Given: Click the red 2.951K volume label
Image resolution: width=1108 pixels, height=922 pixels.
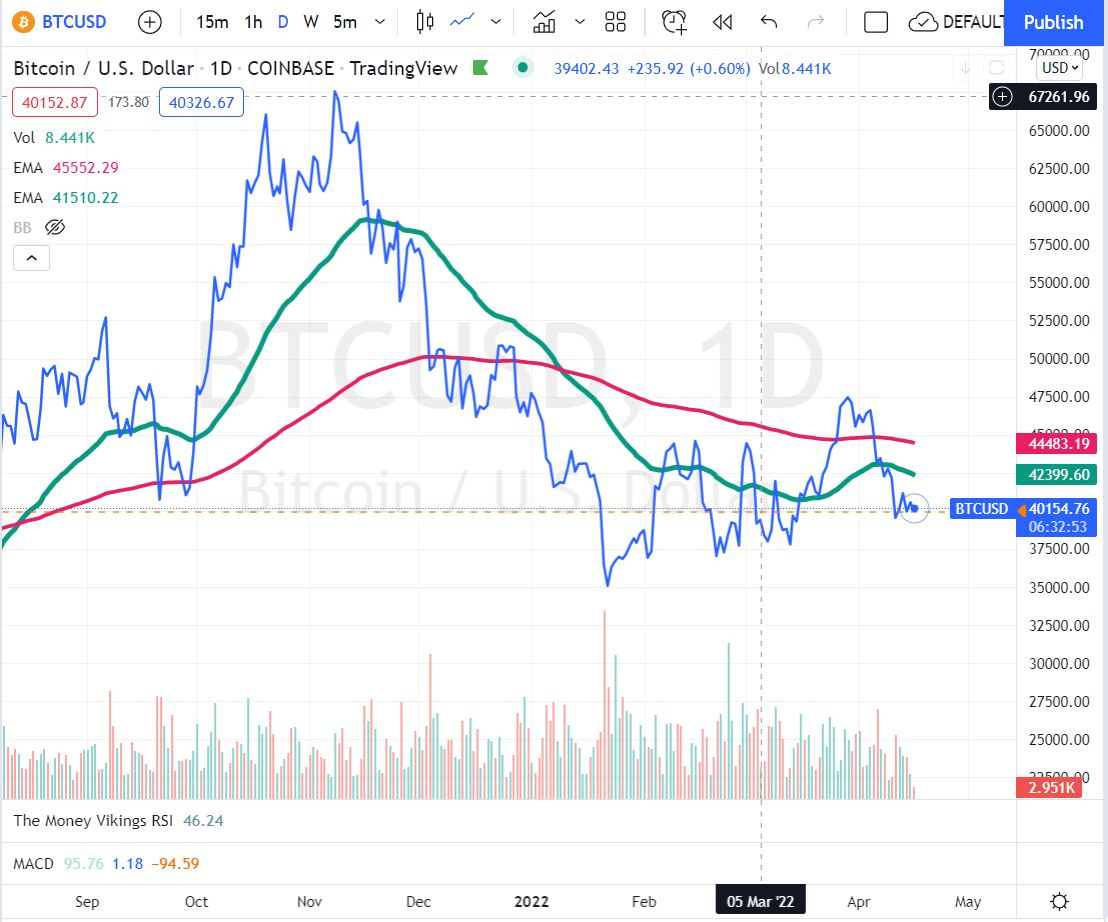Looking at the screenshot, I should (1049, 787).
